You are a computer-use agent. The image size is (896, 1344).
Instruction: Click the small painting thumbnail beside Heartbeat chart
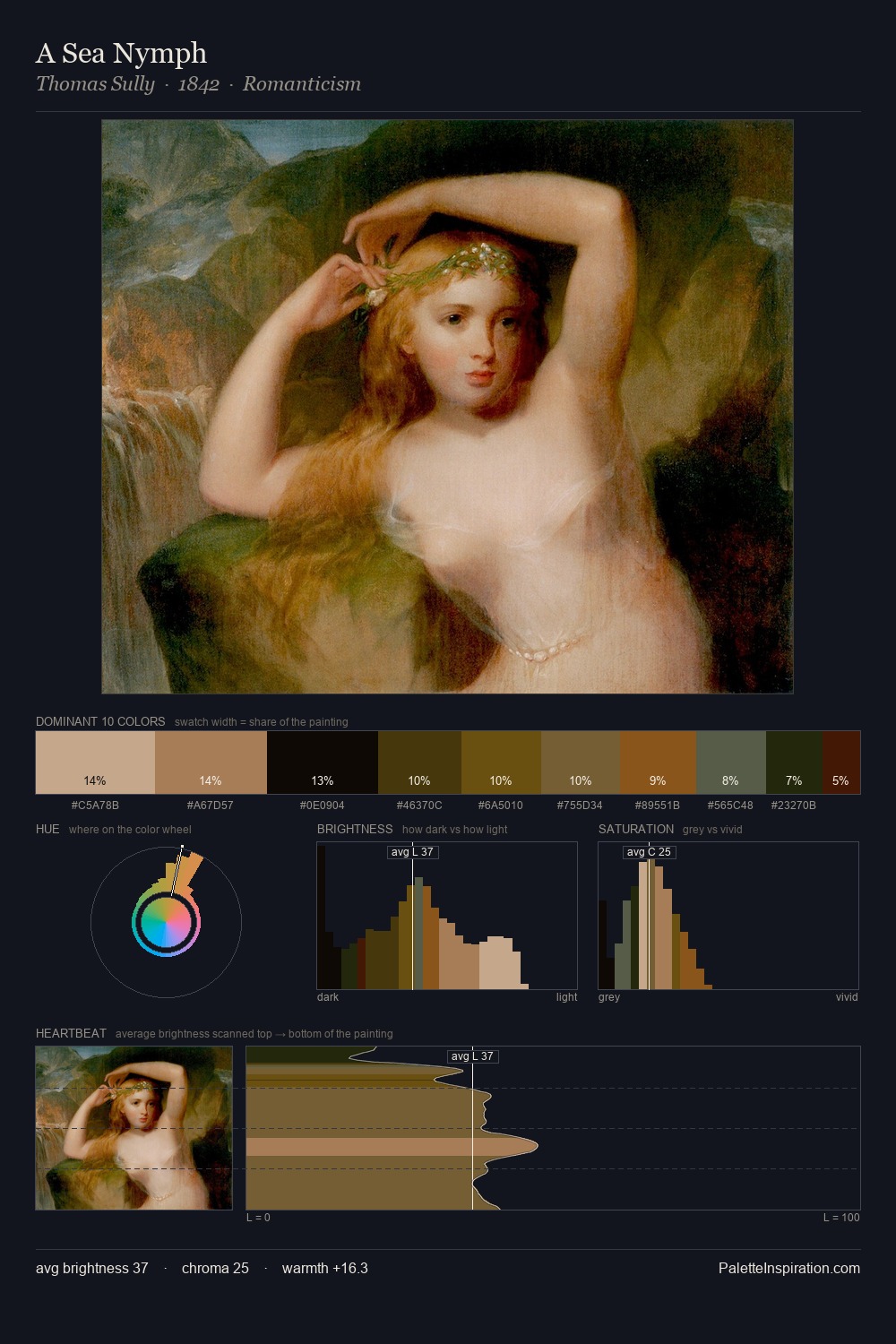pyautogui.click(x=134, y=1128)
